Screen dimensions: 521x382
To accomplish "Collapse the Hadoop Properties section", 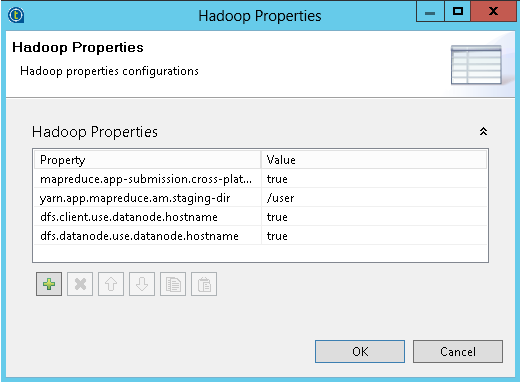I will (x=483, y=131).
